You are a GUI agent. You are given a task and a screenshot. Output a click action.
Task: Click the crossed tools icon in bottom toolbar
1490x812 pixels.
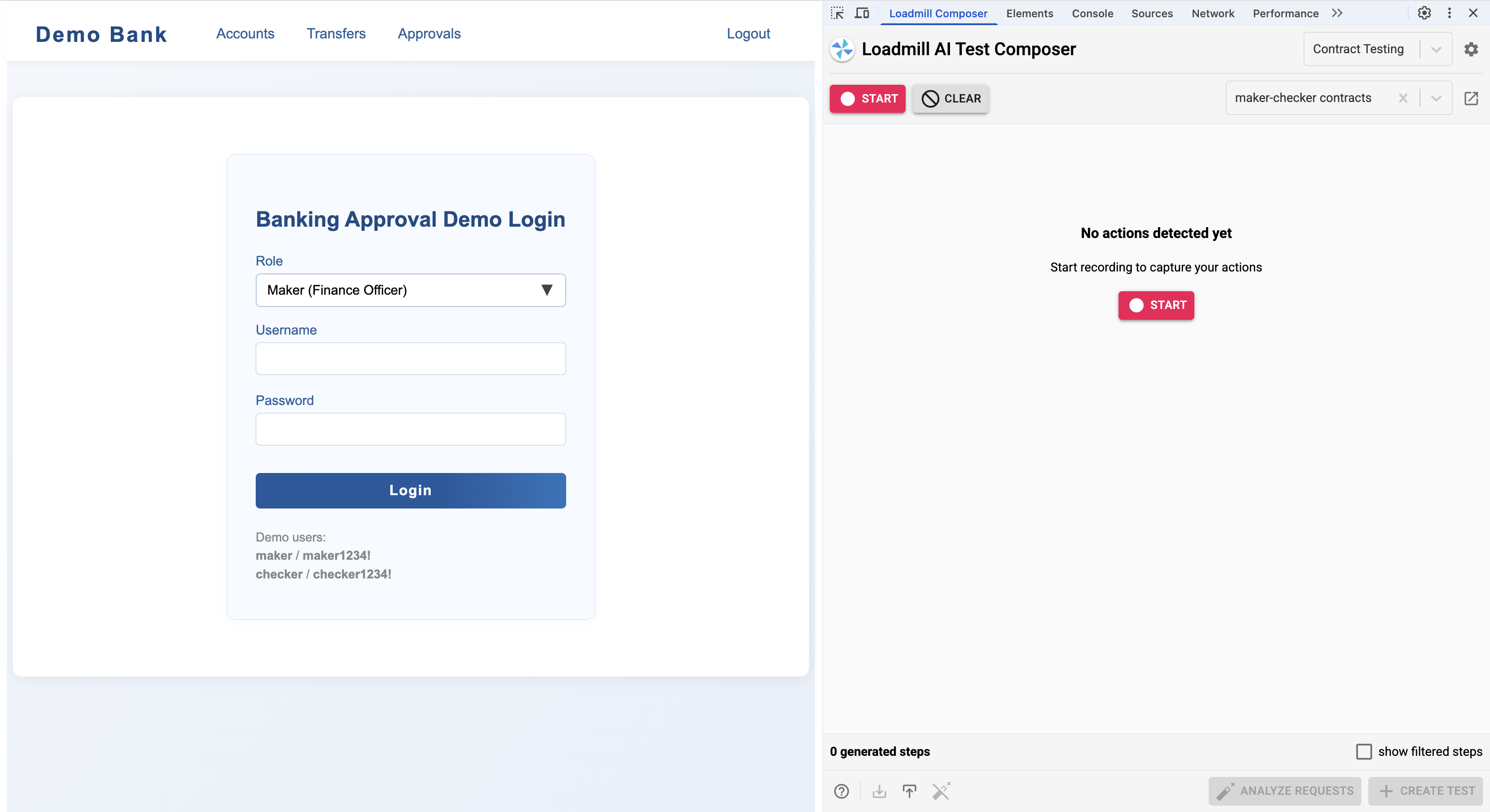click(x=941, y=791)
